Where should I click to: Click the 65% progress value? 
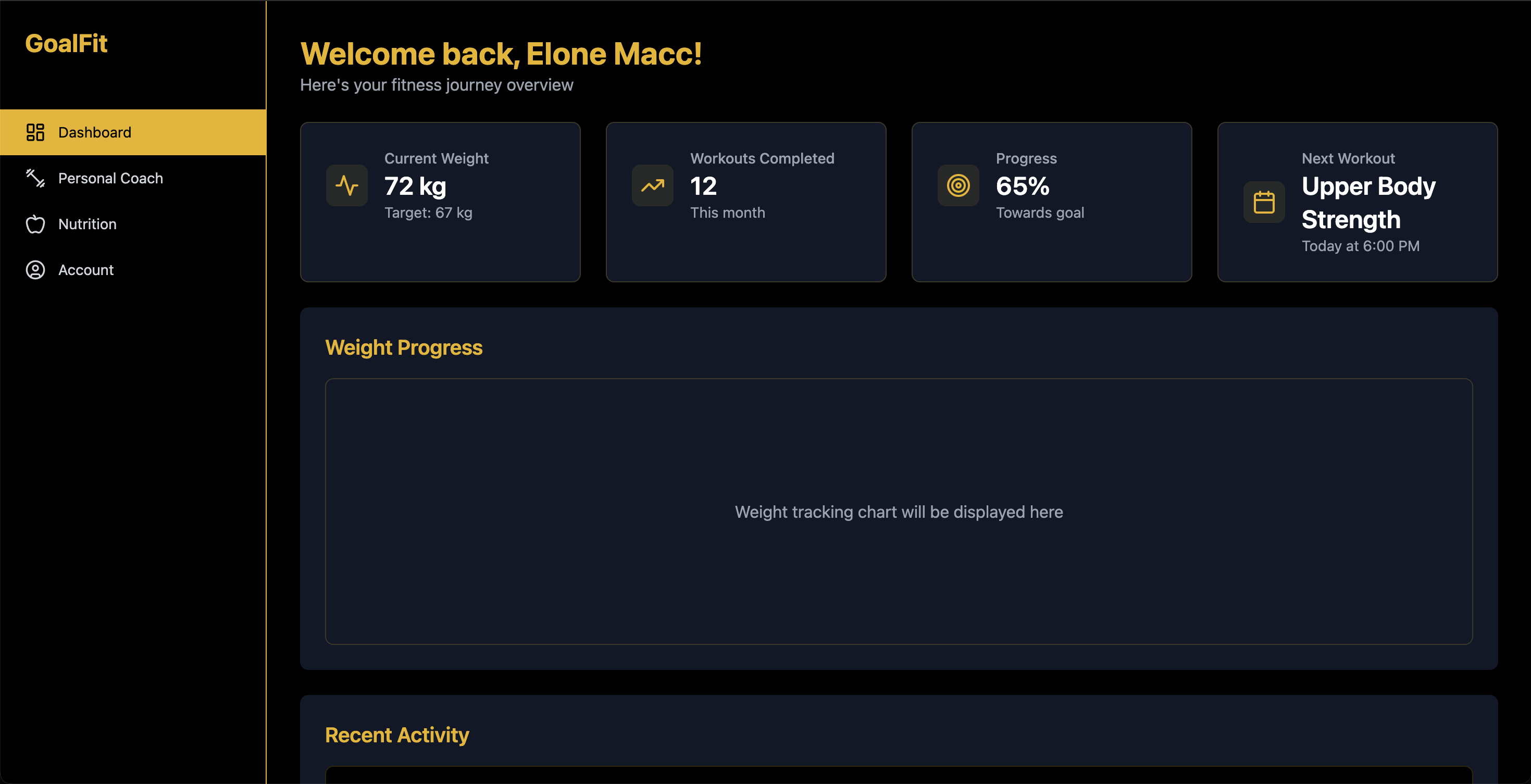(x=1022, y=186)
